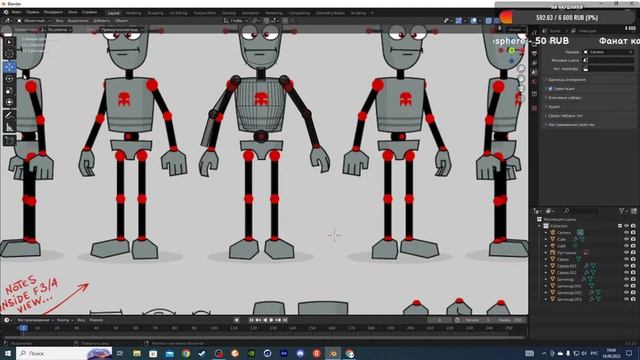
Task: Click the green Y axis on navigation gizmo
Action: click(x=511, y=50)
